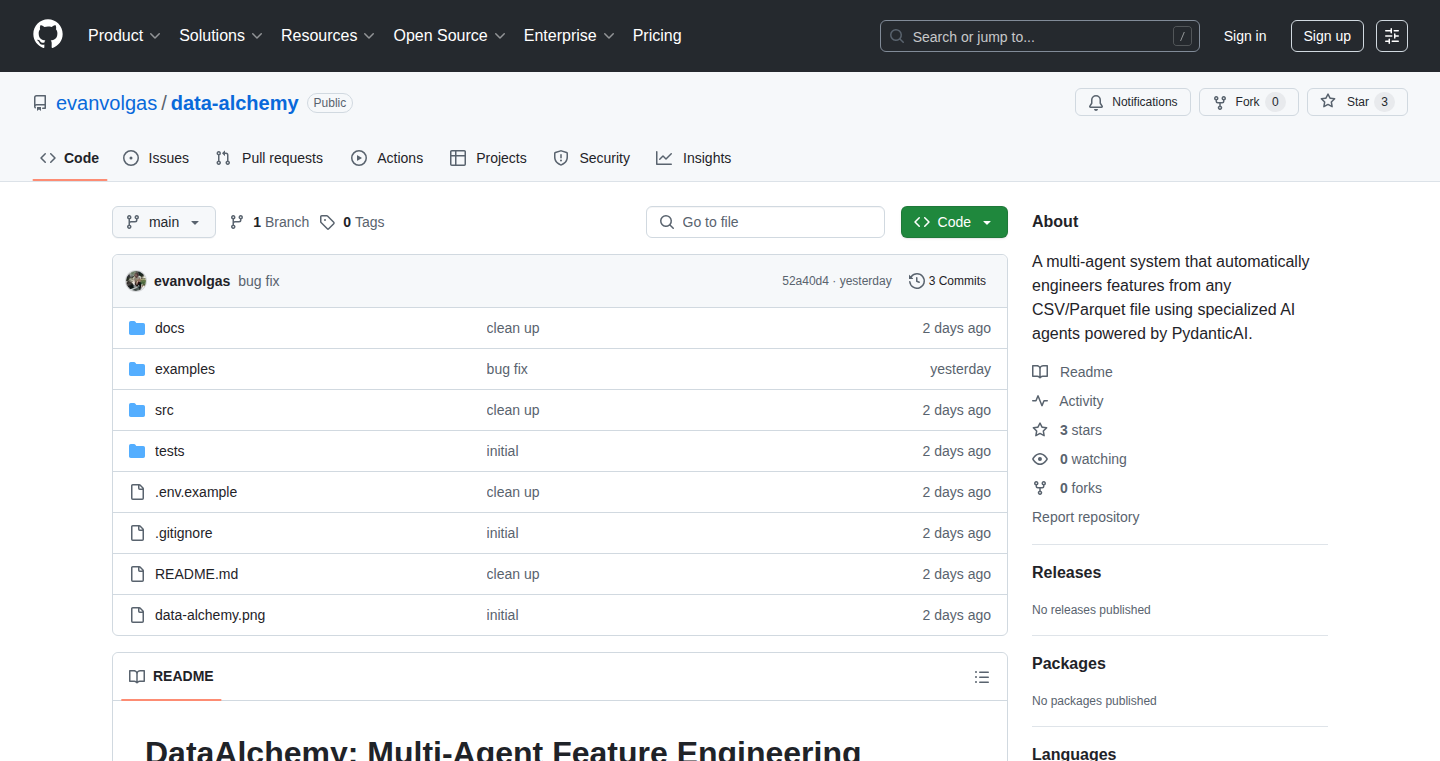Click the 'bug fix' commit for examples
This screenshot has height=761, width=1440.
(x=507, y=369)
